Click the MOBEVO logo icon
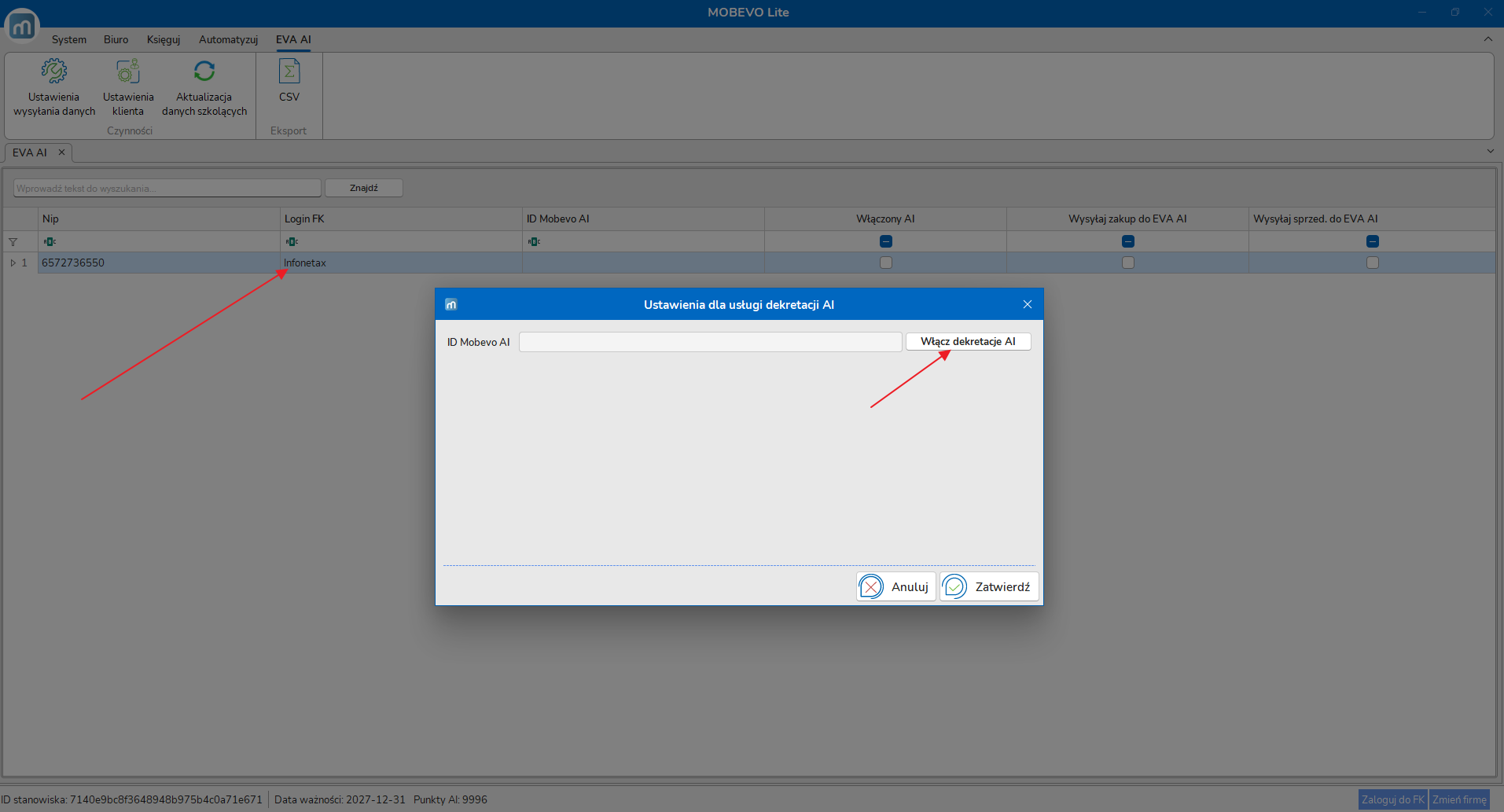 (x=21, y=26)
